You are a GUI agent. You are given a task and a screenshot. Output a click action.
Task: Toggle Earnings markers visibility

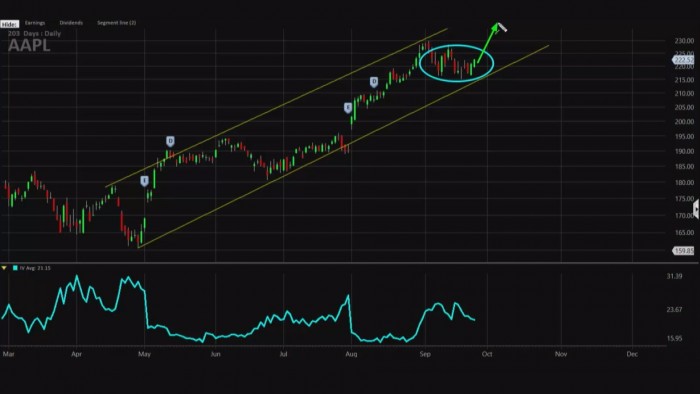coord(35,23)
